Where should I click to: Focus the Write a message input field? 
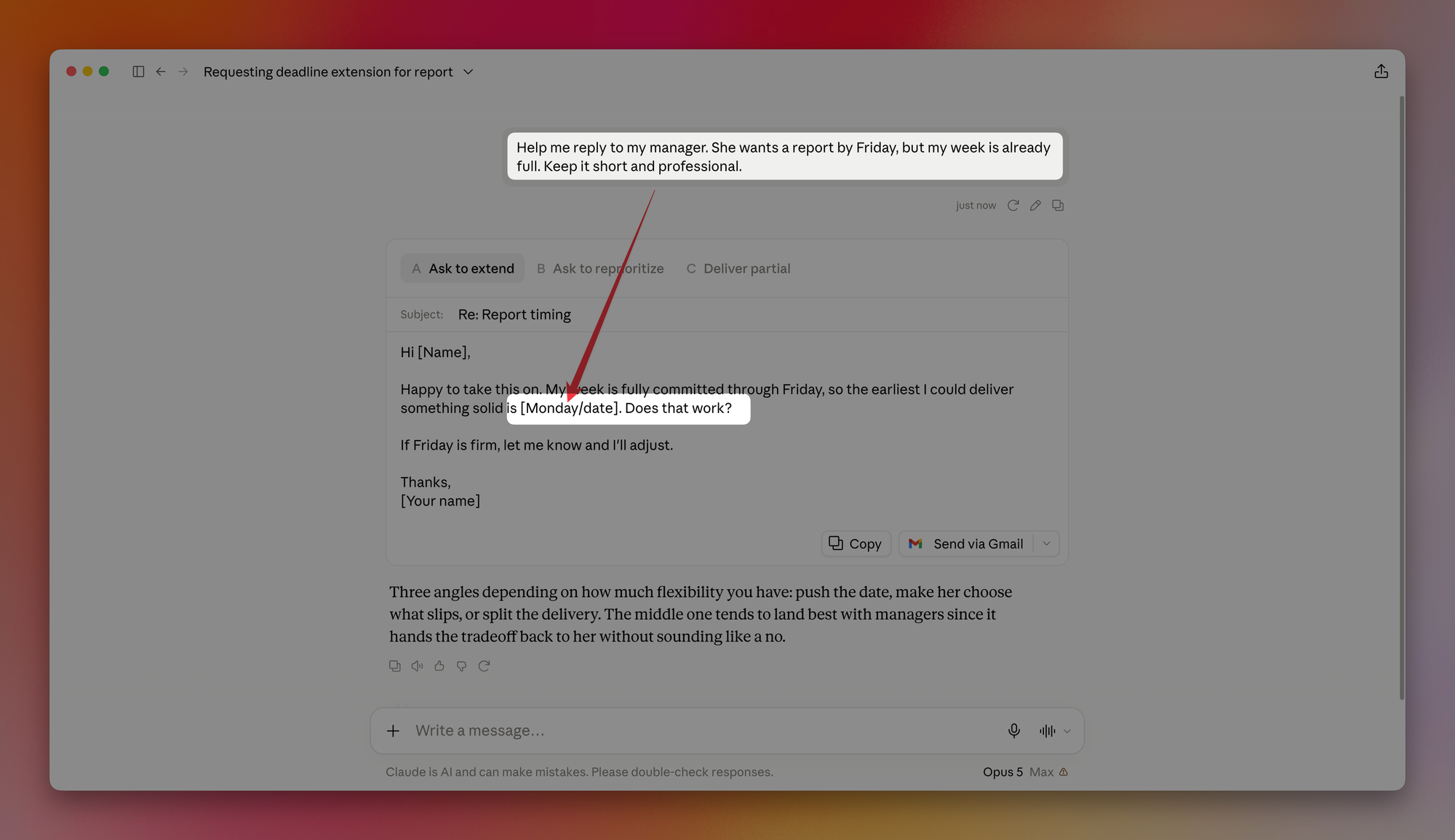click(698, 730)
